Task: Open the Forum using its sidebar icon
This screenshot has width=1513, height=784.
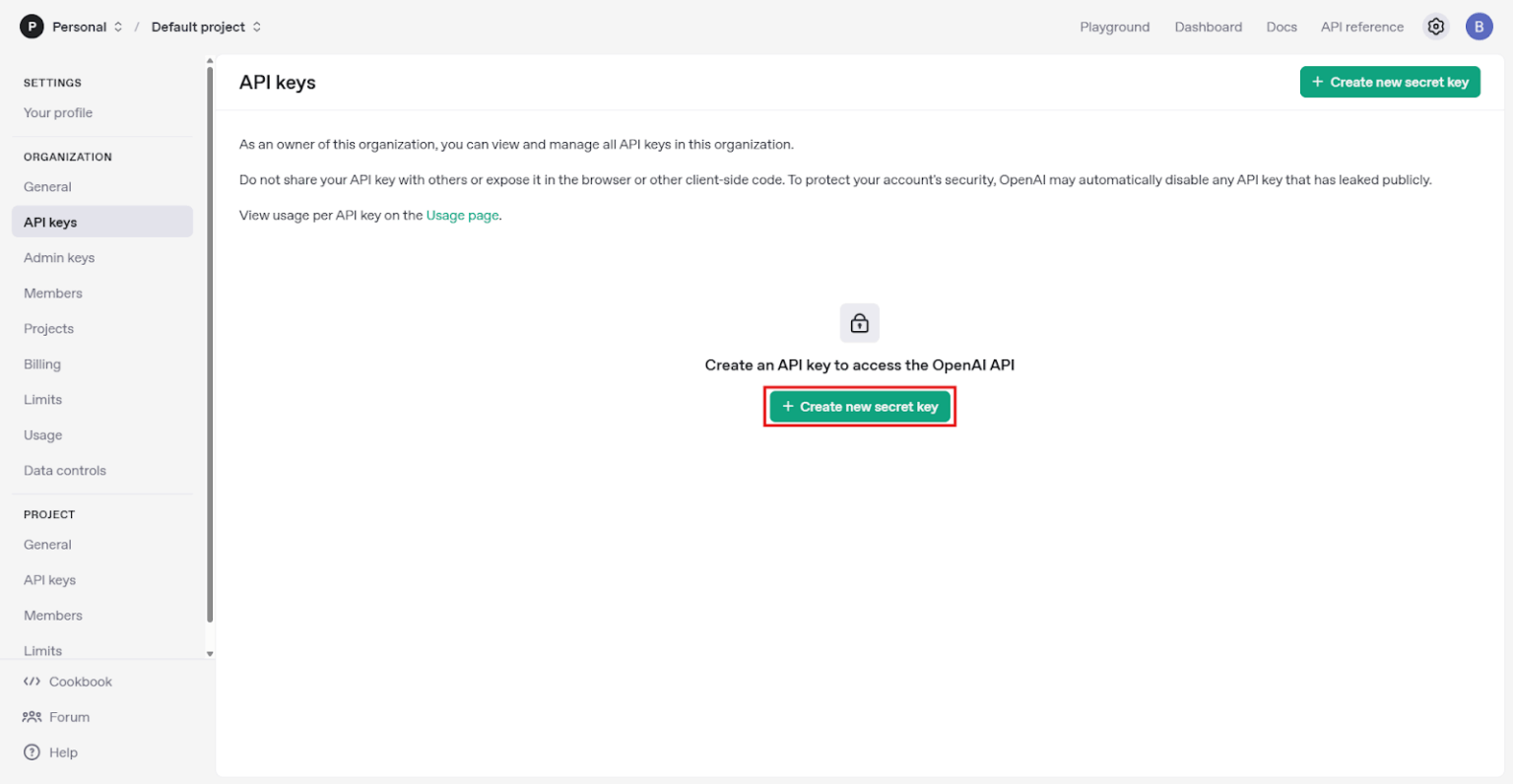Action: point(33,716)
